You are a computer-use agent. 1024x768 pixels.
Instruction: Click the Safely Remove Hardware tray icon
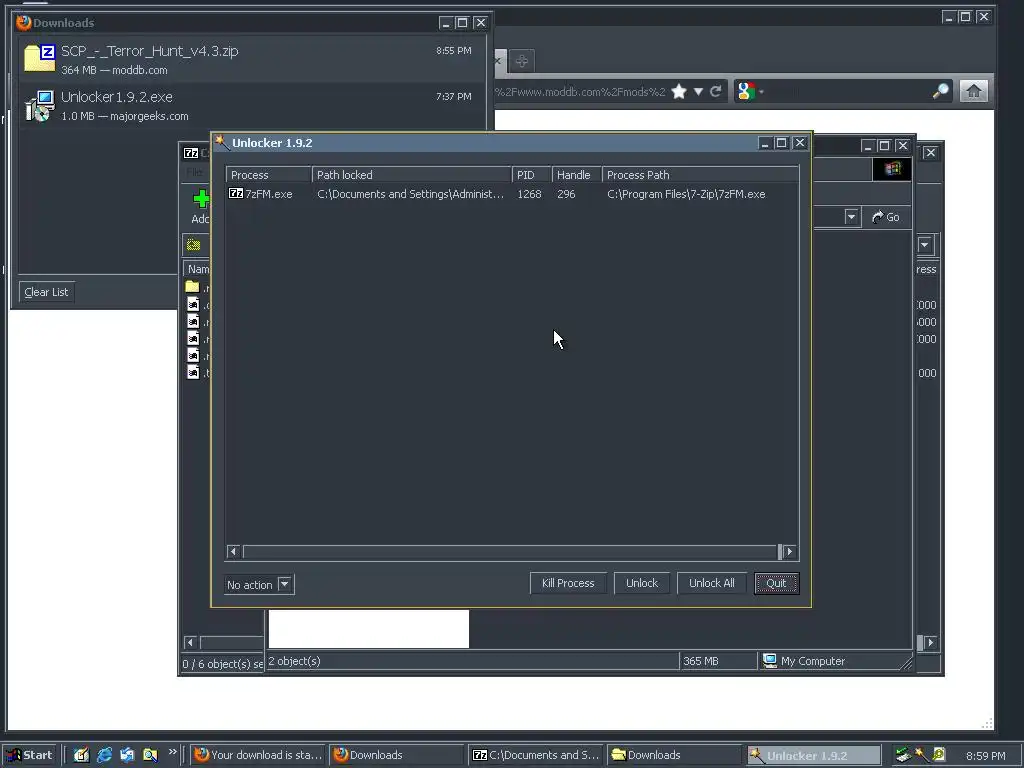tap(903, 755)
